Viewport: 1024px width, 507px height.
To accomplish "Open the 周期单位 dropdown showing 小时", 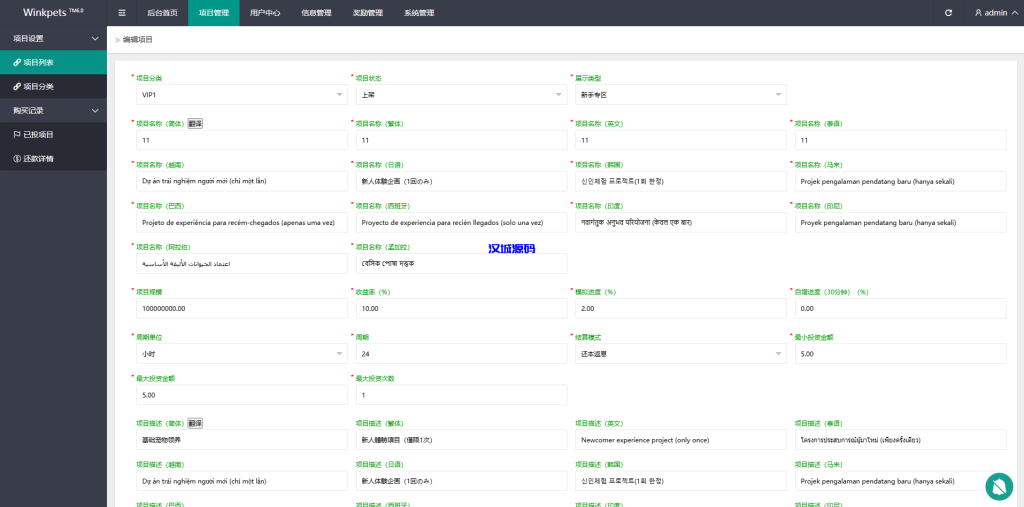I will point(241,354).
